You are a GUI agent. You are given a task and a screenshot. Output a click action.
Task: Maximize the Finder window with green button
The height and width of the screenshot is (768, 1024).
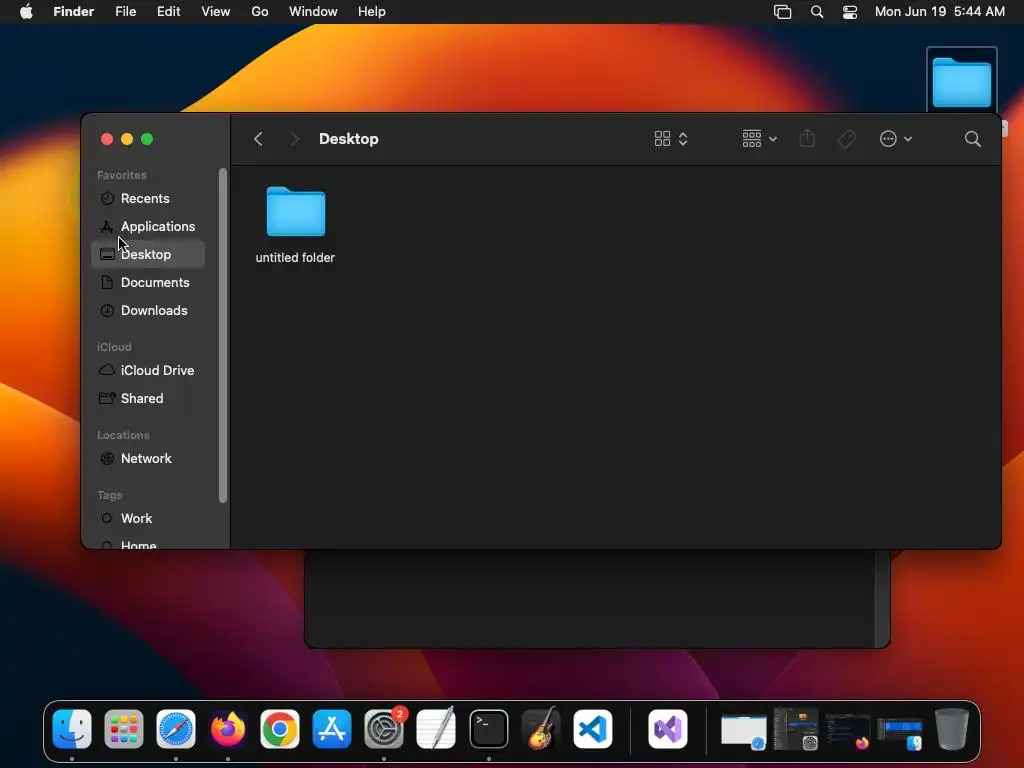coord(148,139)
